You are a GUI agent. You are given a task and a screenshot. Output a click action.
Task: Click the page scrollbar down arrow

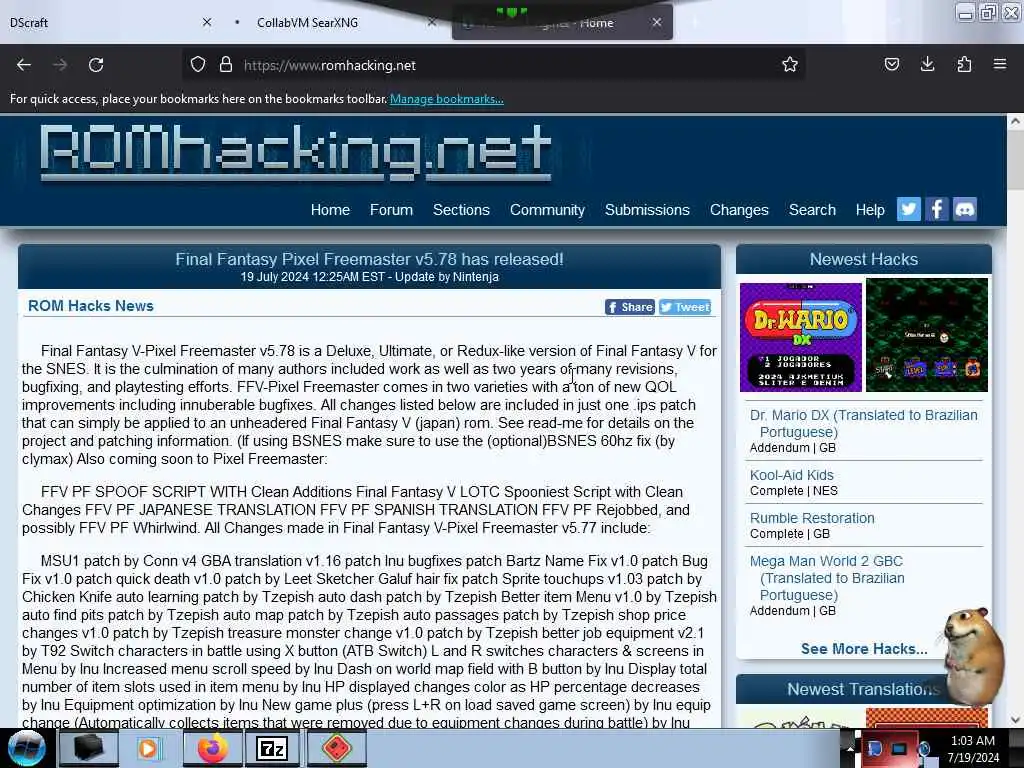click(x=1015, y=720)
